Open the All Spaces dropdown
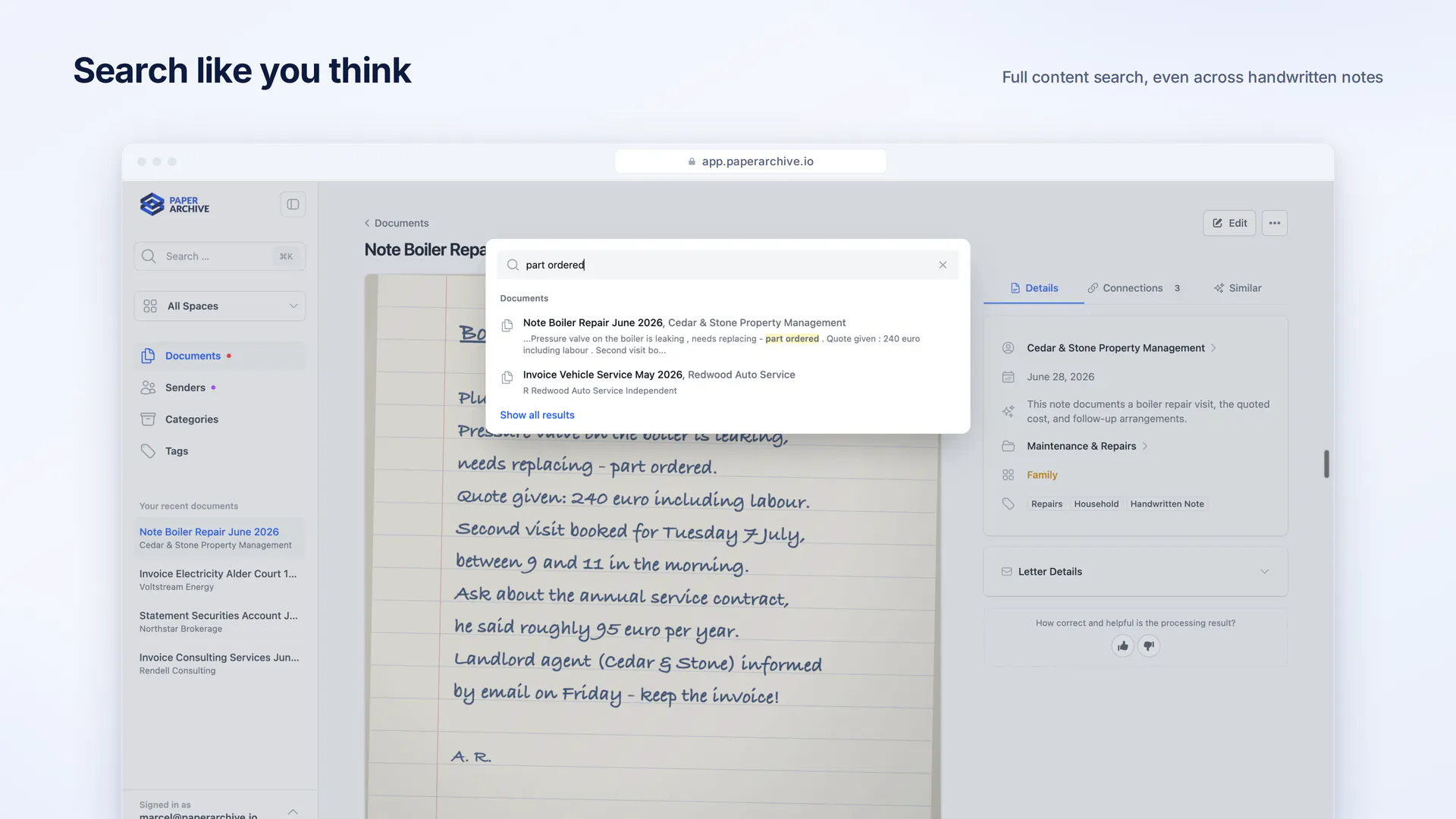 [220, 306]
